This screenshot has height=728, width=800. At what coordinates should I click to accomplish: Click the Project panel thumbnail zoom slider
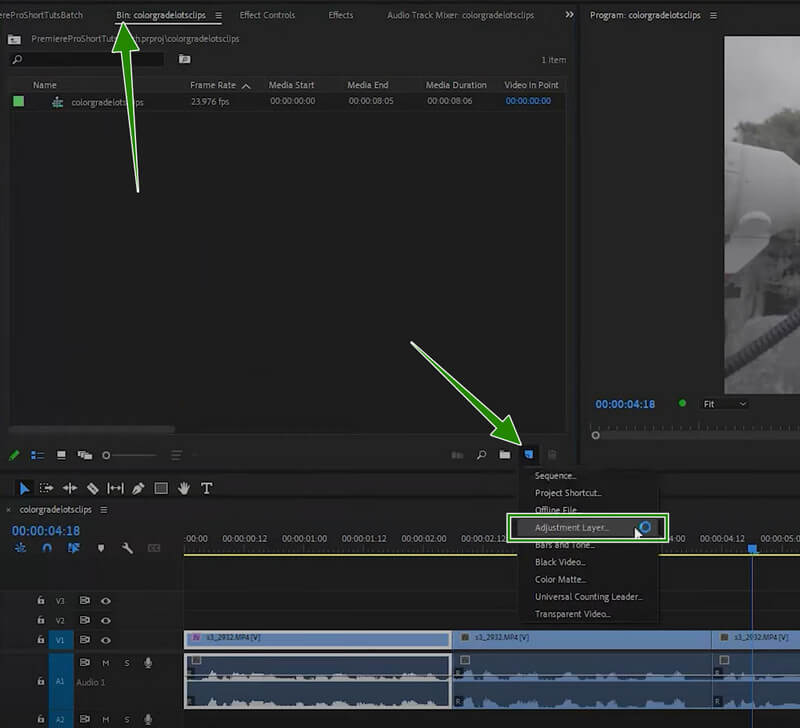coord(107,455)
